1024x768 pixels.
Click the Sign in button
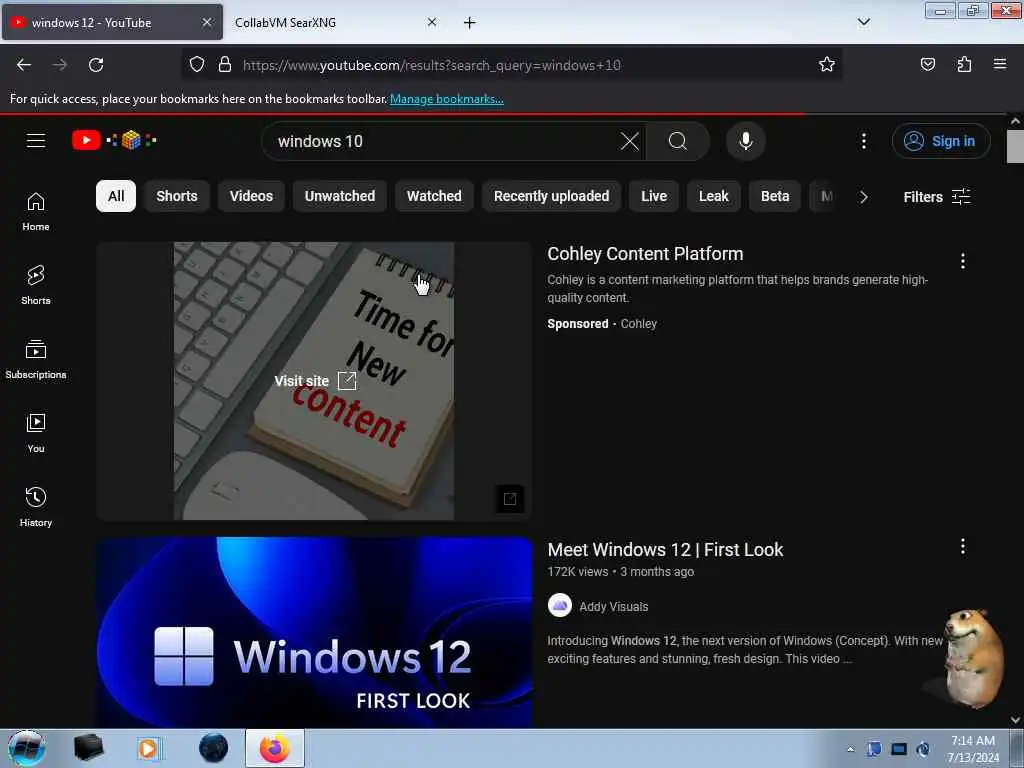[941, 141]
